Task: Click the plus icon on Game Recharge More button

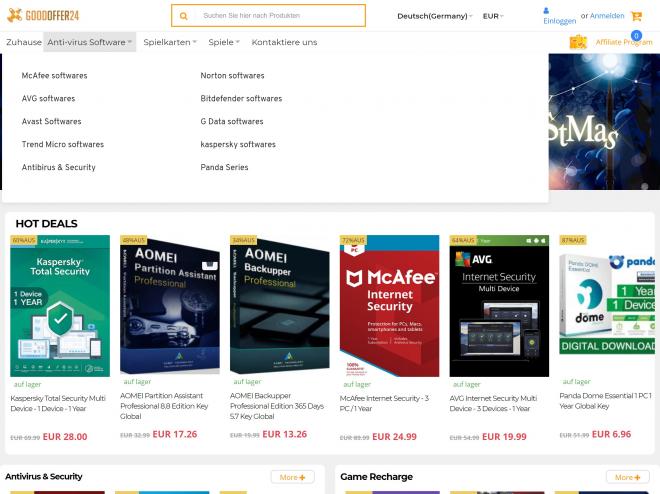Action: (637, 477)
